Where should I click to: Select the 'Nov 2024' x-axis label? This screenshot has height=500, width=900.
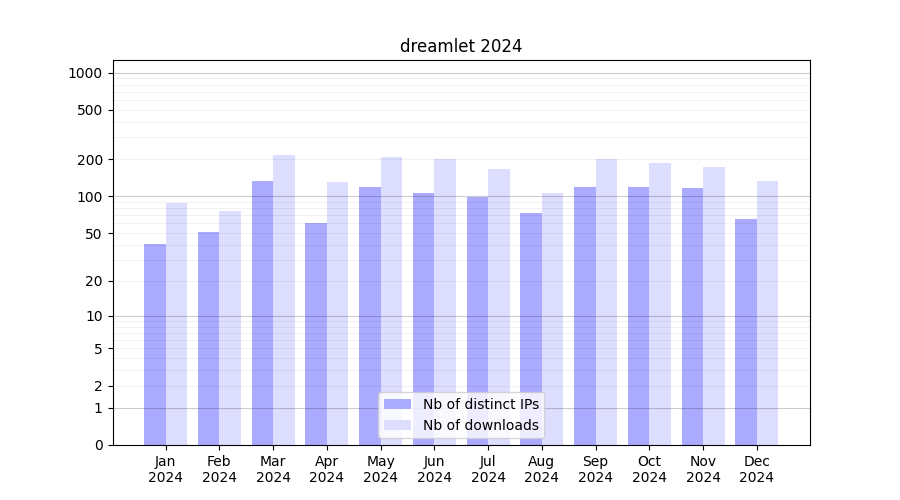click(703, 469)
